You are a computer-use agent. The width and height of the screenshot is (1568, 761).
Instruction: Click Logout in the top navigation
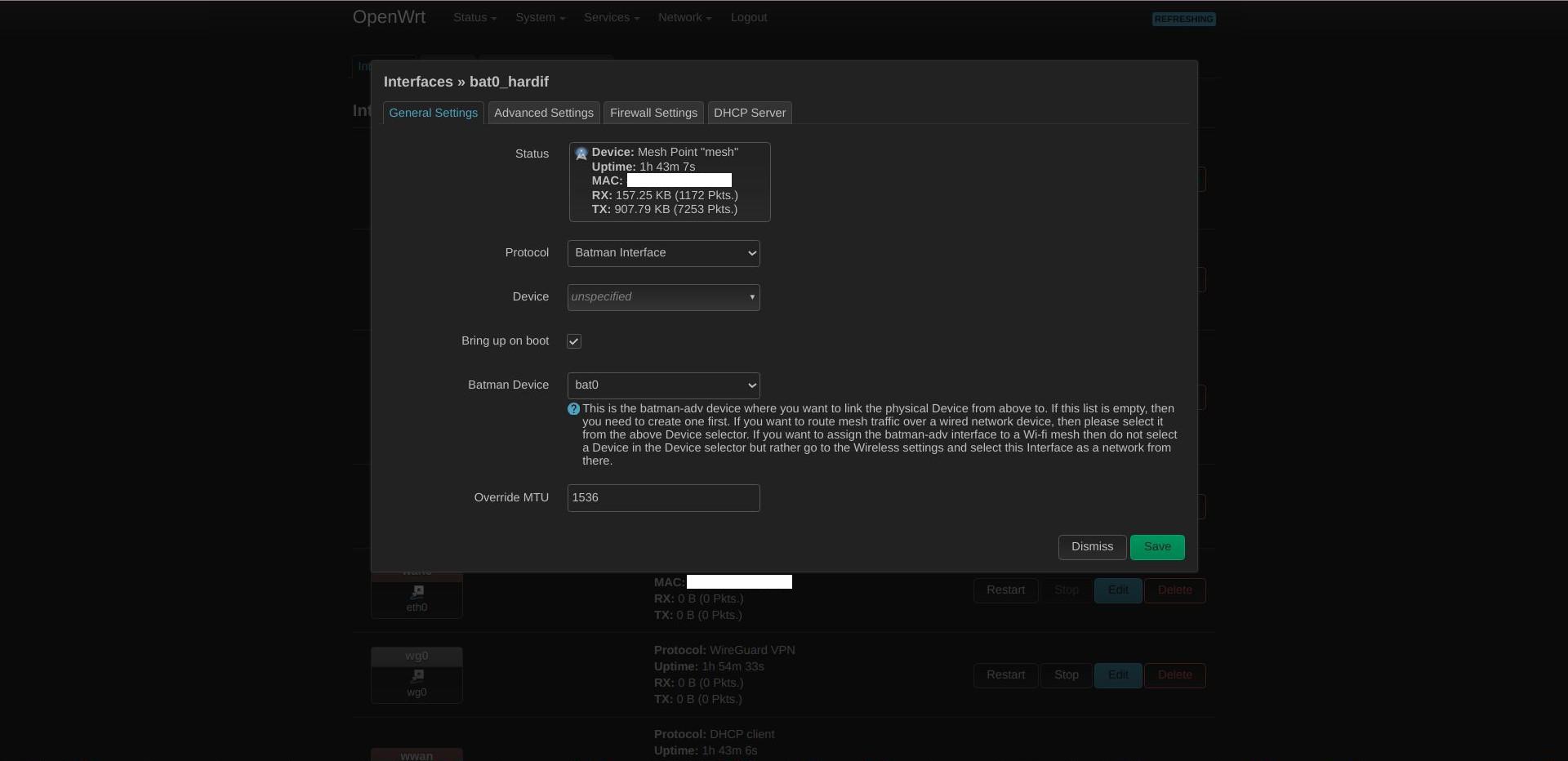(749, 17)
